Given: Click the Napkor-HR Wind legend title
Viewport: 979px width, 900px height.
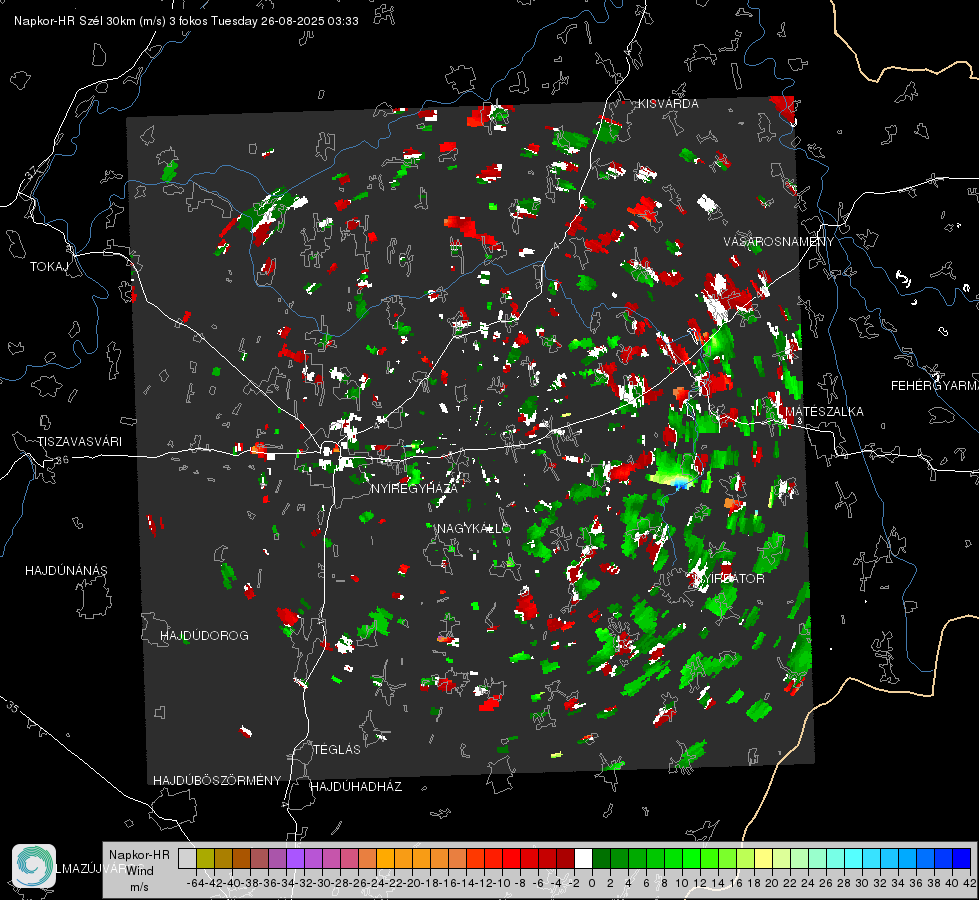Looking at the screenshot, I should click(139, 863).
